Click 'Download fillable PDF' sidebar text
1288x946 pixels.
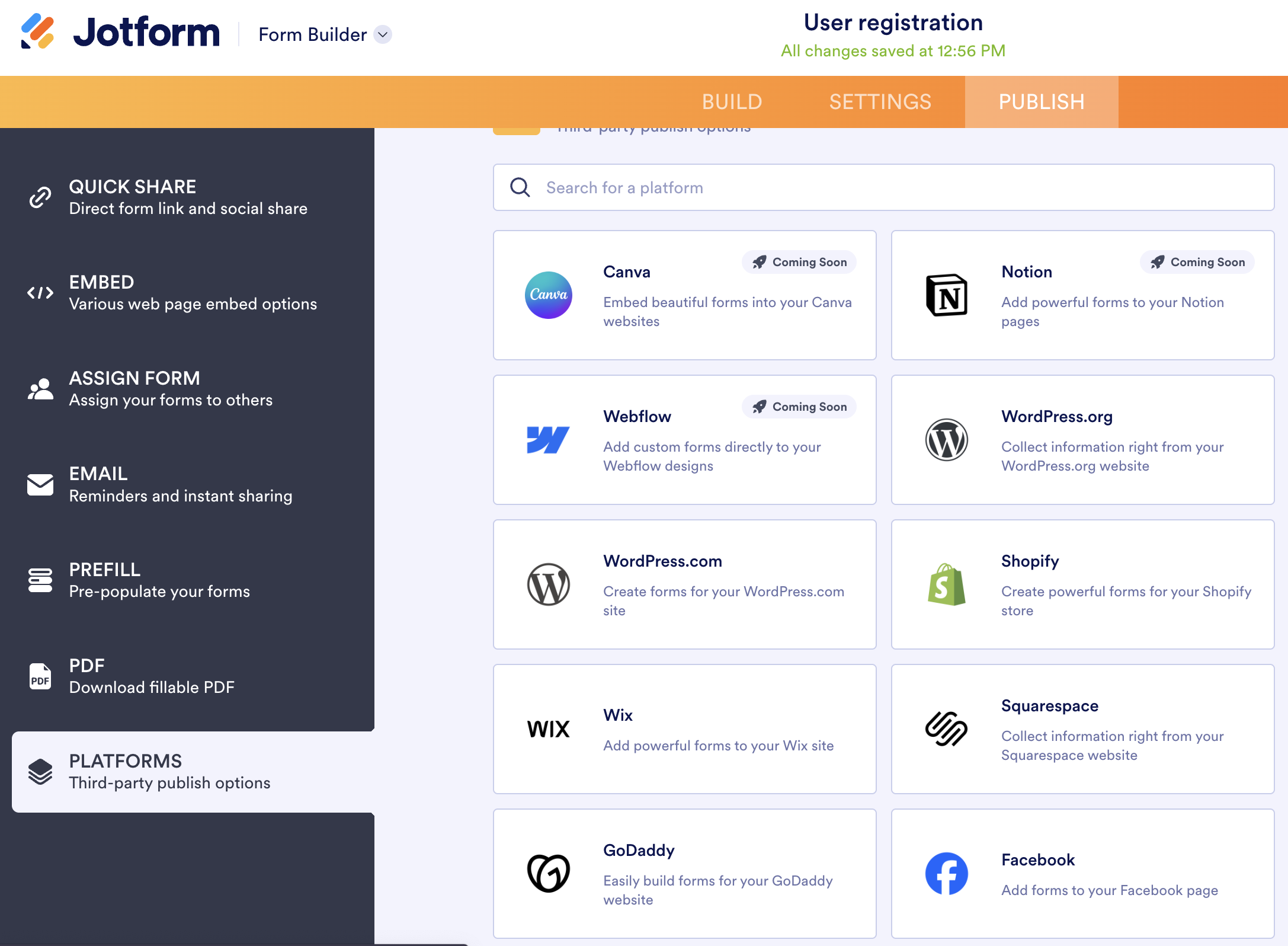(152, 688)
